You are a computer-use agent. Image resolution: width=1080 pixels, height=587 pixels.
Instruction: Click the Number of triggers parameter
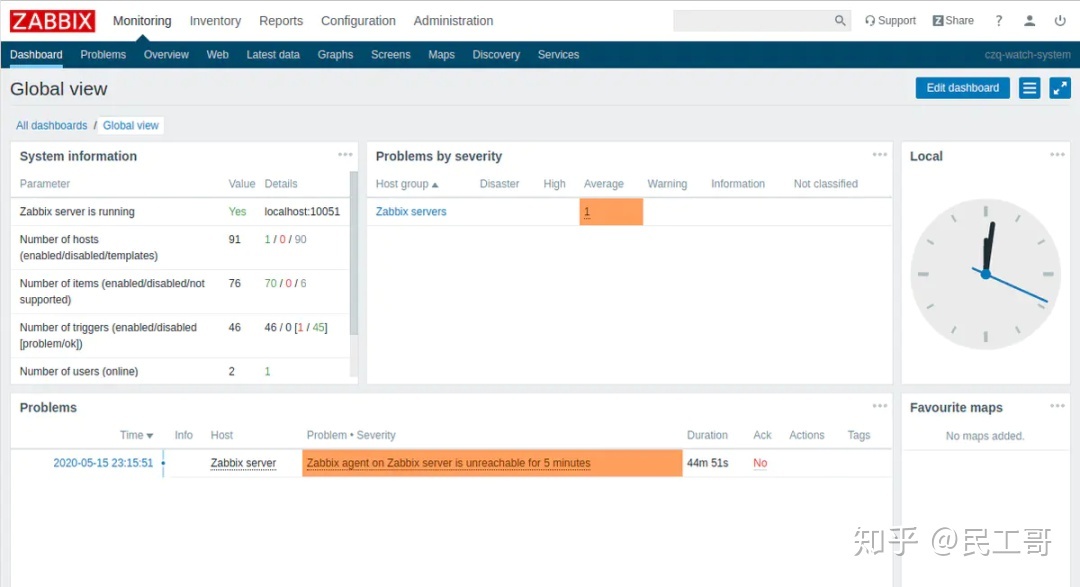point(108,336)
